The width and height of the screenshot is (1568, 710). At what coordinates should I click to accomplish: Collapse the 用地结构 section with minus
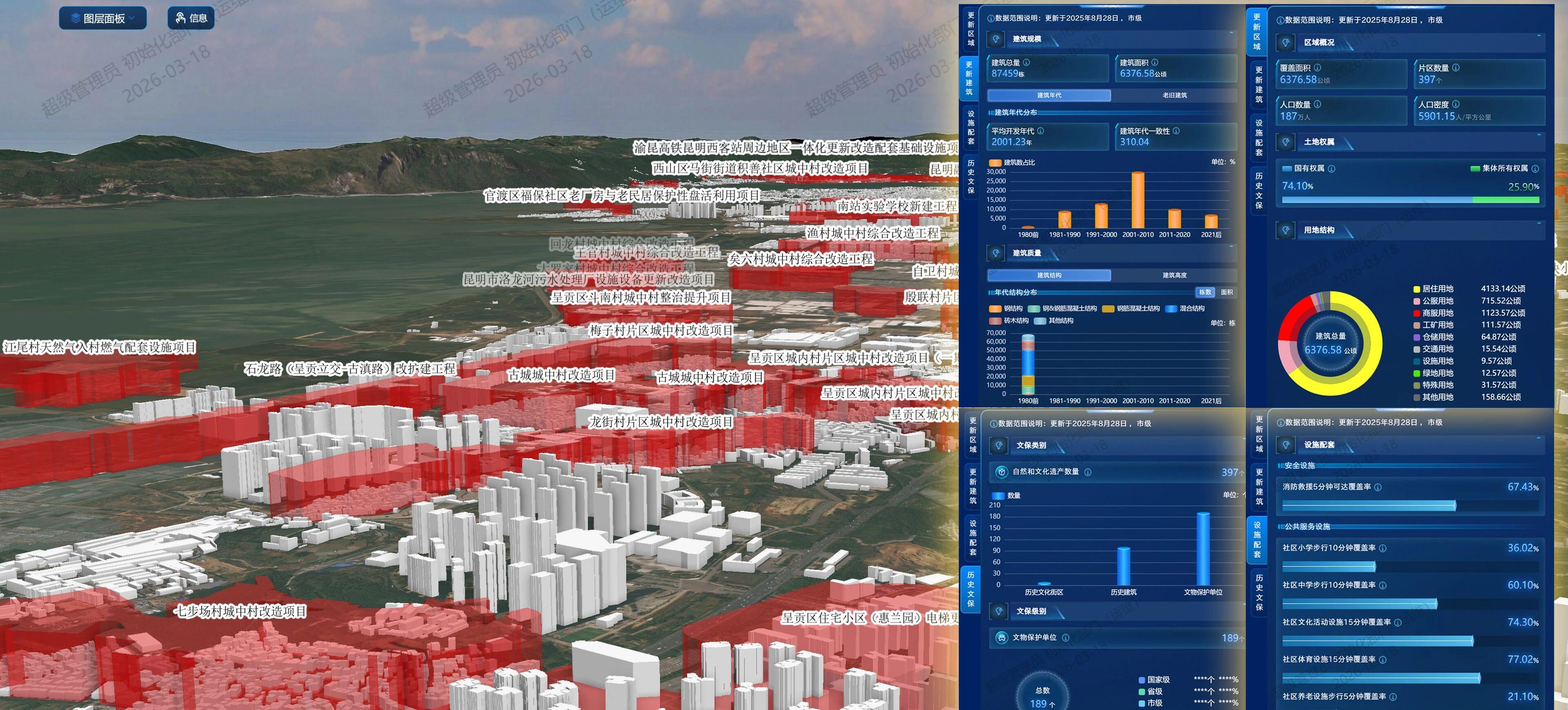(x=1539, y=223)
